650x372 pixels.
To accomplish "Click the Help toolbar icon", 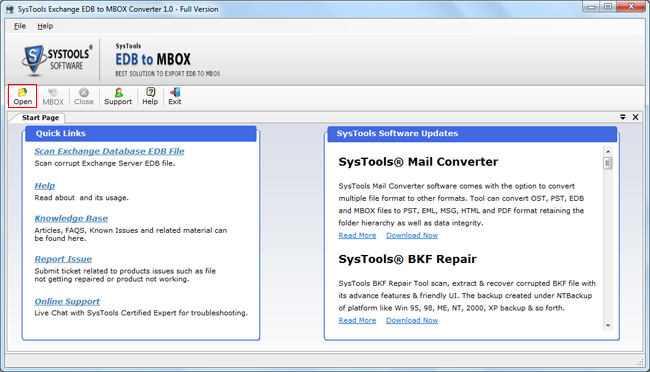I will [x=150, y=96].
